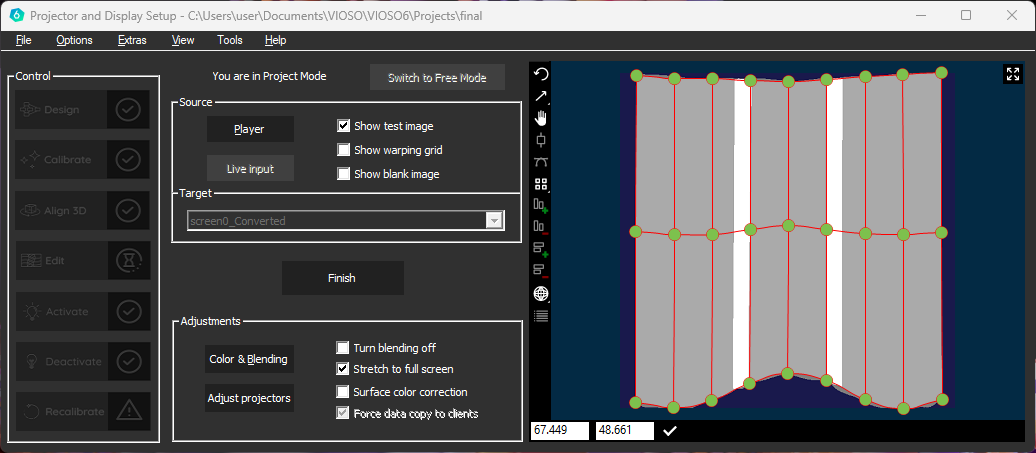Open Color & Blending adjustments
Screen dimensions: 1036x453
(248, 359)
